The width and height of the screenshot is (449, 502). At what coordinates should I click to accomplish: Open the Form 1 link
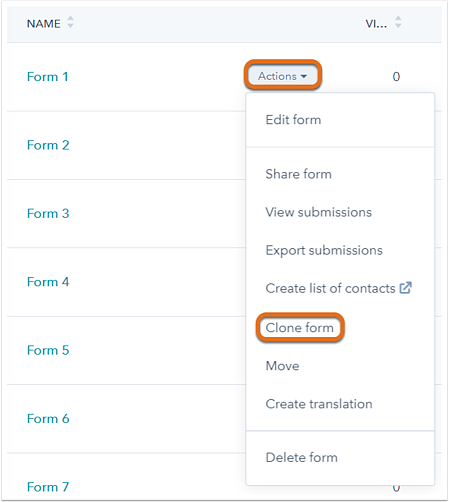point(48,77)
